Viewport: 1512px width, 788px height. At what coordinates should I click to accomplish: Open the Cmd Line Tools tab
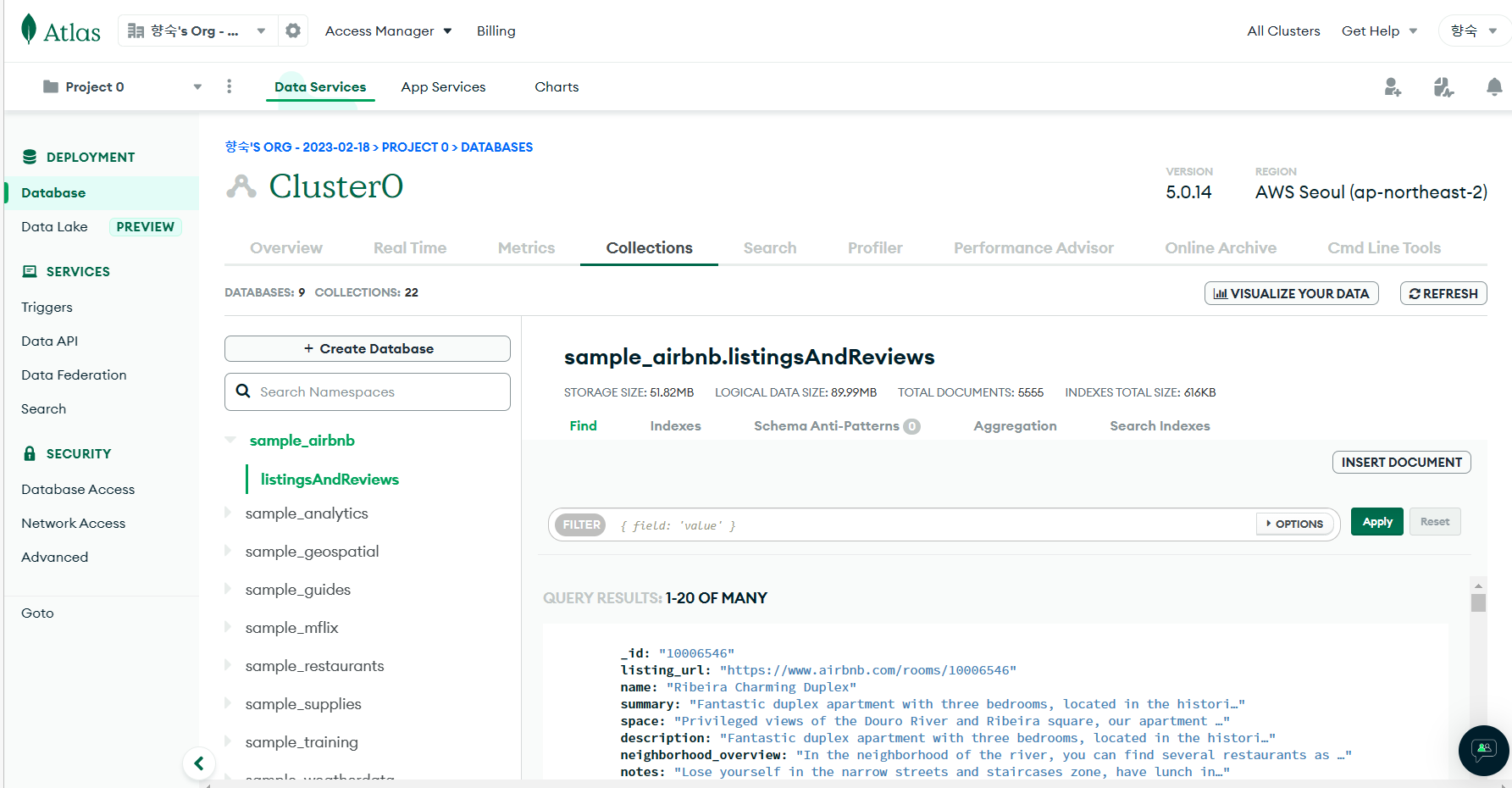[x=1384, y=247]
